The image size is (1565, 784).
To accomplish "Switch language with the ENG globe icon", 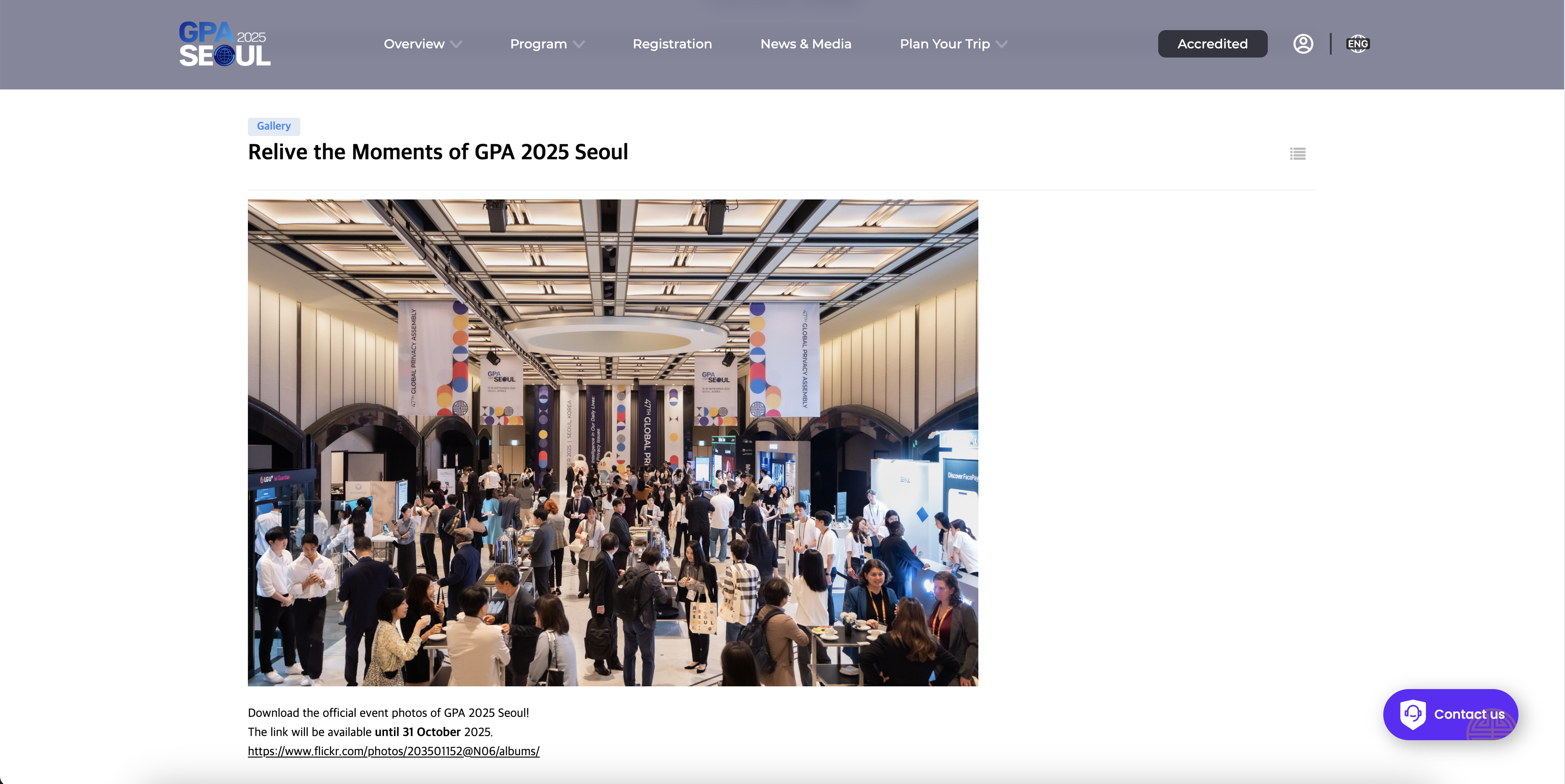I will point(1357,44).
